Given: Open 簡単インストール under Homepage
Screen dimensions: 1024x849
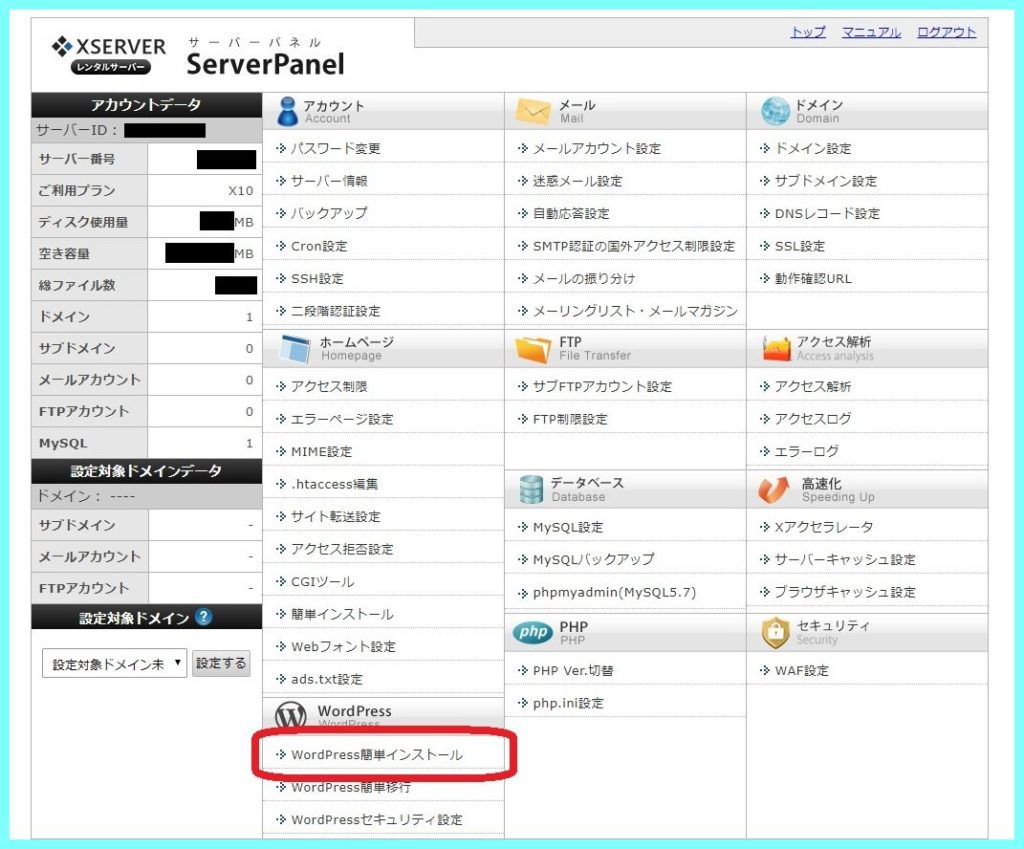Looking at the screenshot, I should 342,615.
